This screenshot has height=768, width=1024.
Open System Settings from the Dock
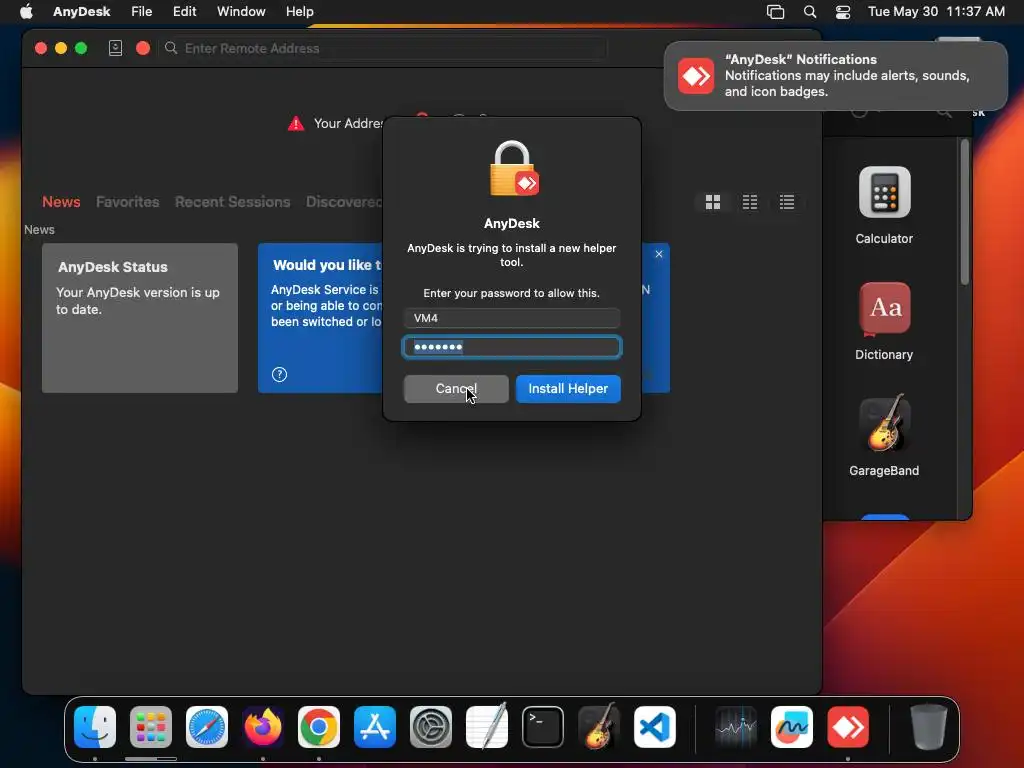point(431,727)
